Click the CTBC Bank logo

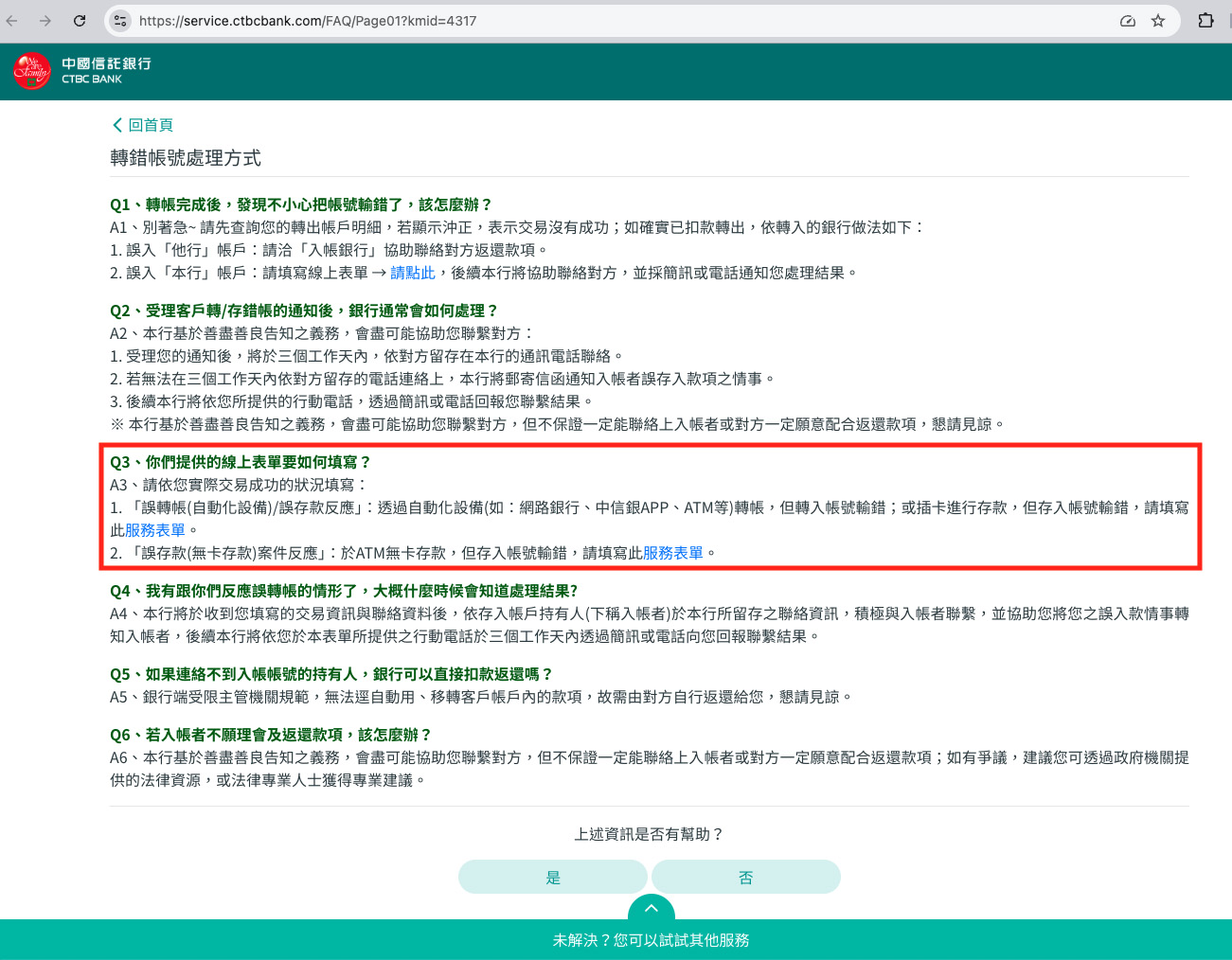[x=81, y=71]
